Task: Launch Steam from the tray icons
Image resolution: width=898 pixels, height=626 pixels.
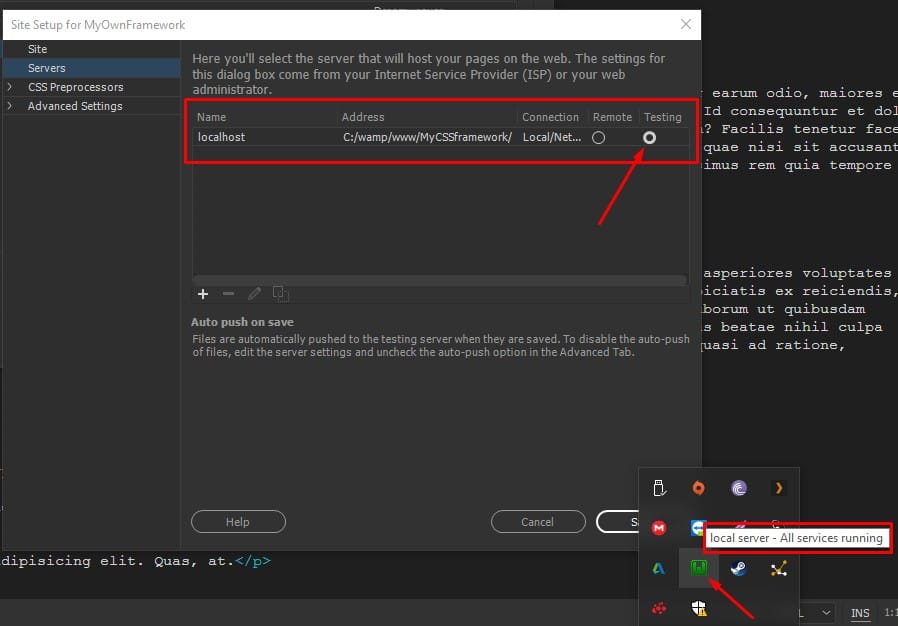Action: pyautogui.click(x=737, y=569)
